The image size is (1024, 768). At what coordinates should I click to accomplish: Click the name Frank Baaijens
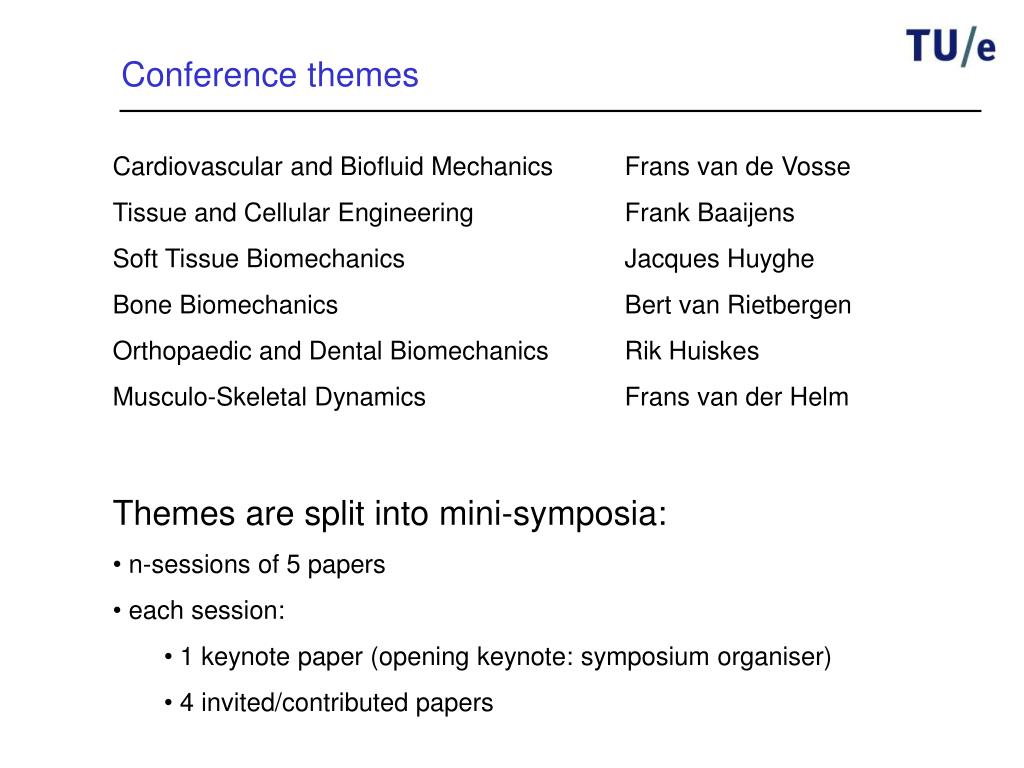coord(709,214)
